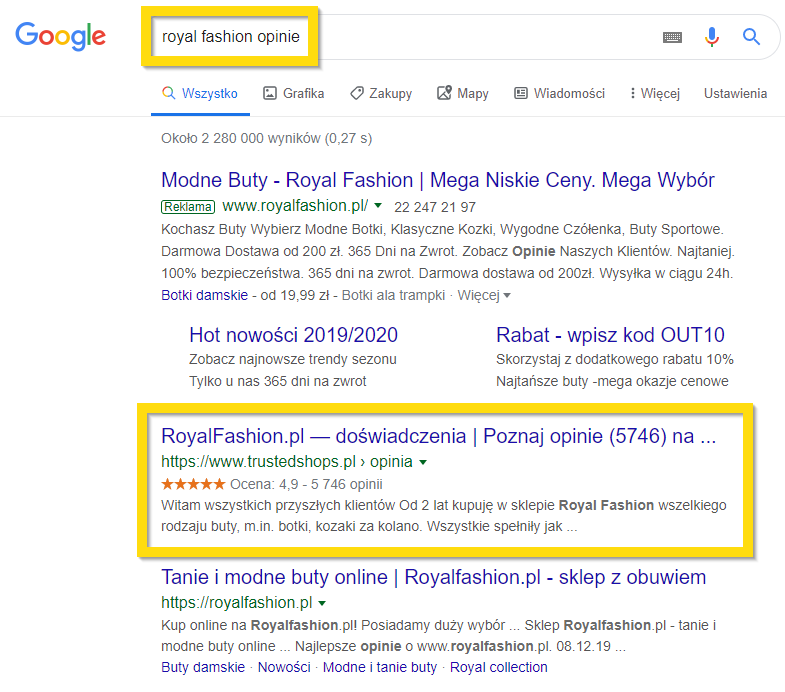This screenshot has height=692, width=785.
Task: Open the on-screen keyboard icon
Action: pos(672,37)
